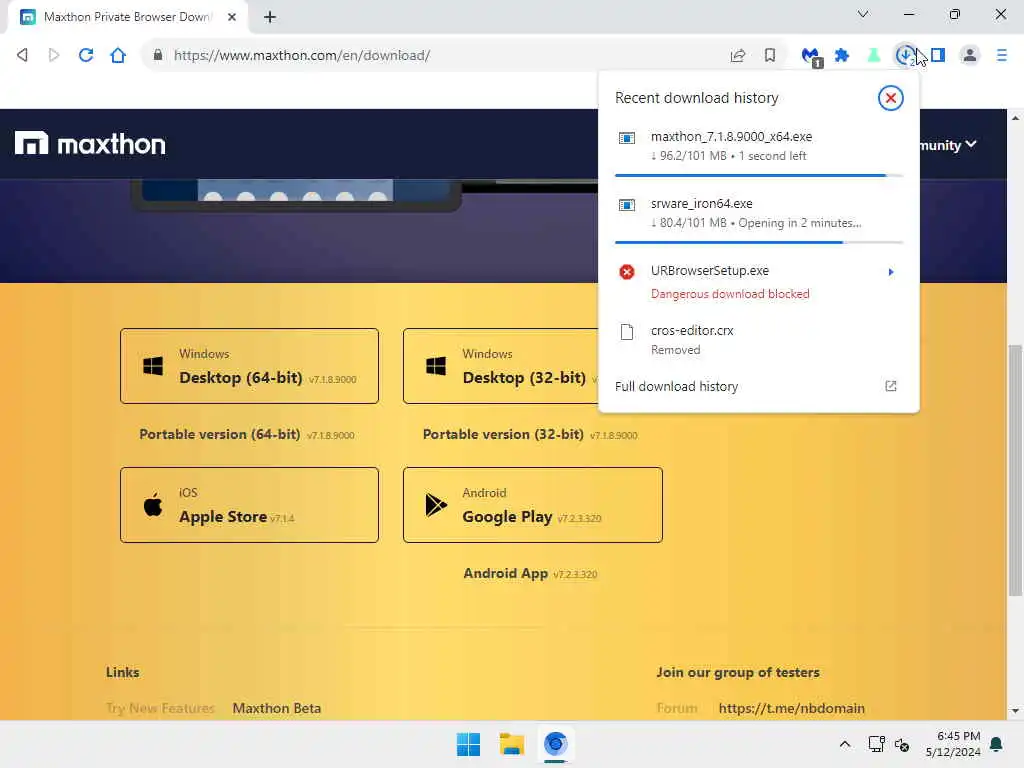Open clock showing 6:45 PM

[953, 744]
